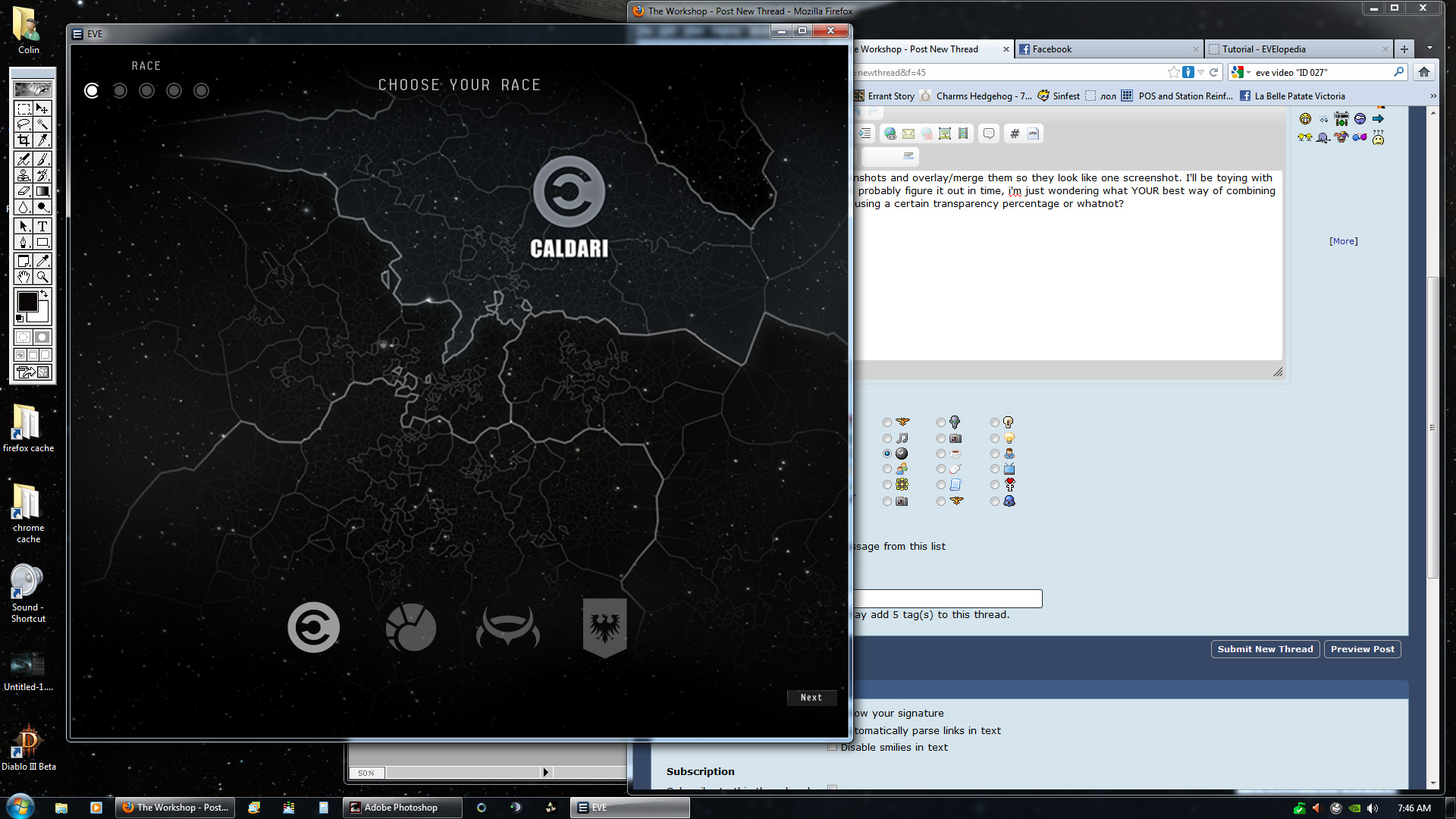Screen dimensions: 1456x819
Task: Select the Lasso tool
Action: (24, 124)
